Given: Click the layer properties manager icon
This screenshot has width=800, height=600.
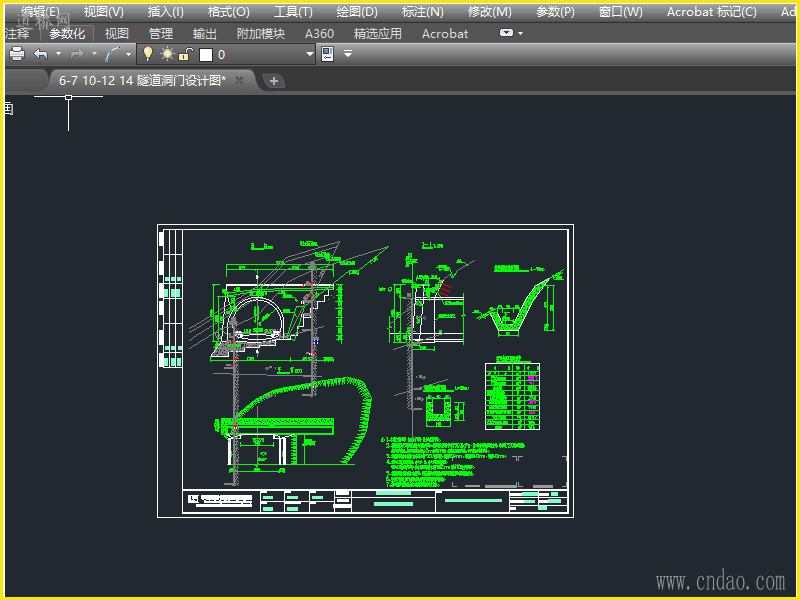Looking at the screenshot, I should pyautogui.click(x=327, y=54).
